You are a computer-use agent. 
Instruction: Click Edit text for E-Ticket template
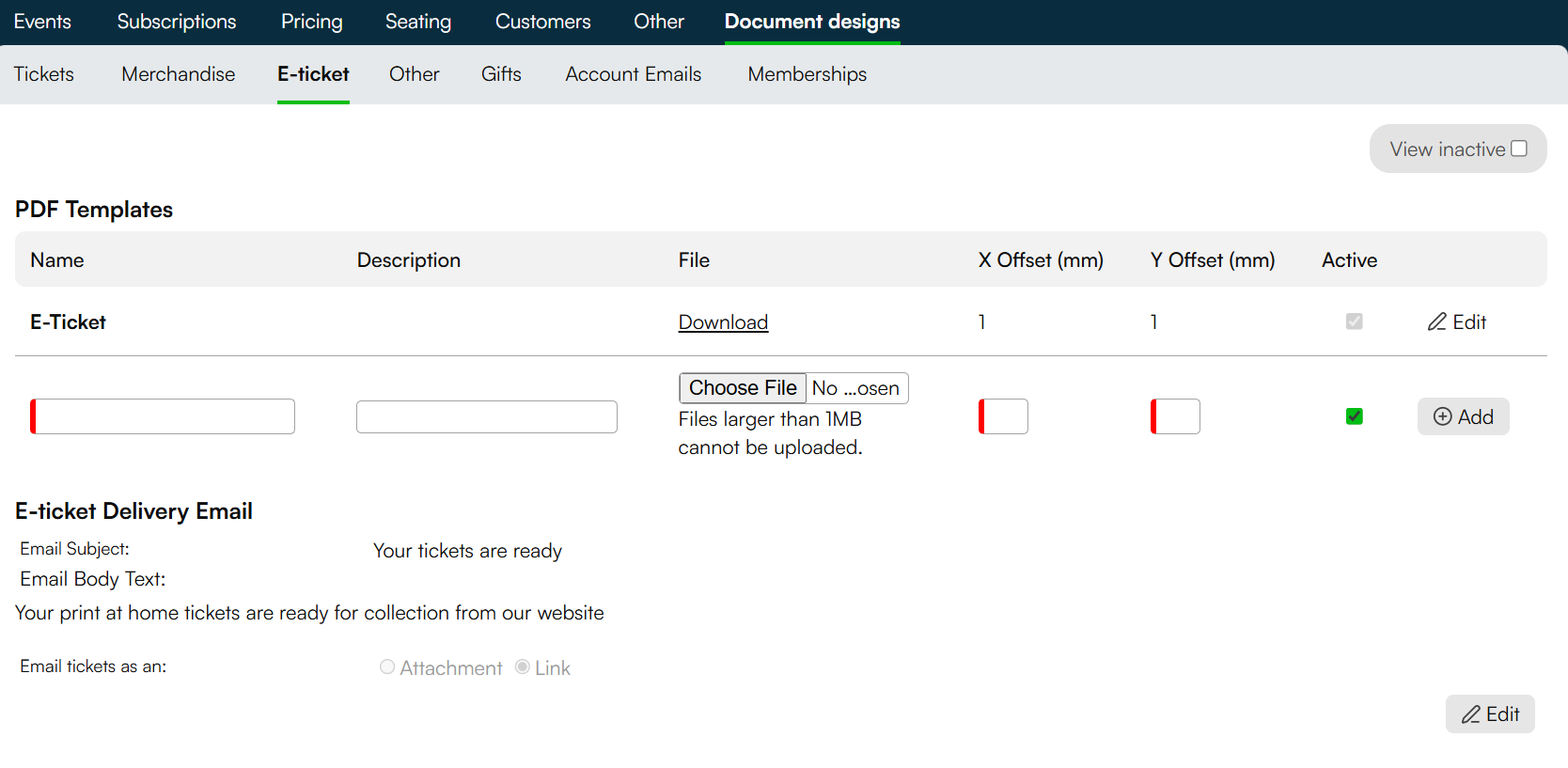point(1469,322)
